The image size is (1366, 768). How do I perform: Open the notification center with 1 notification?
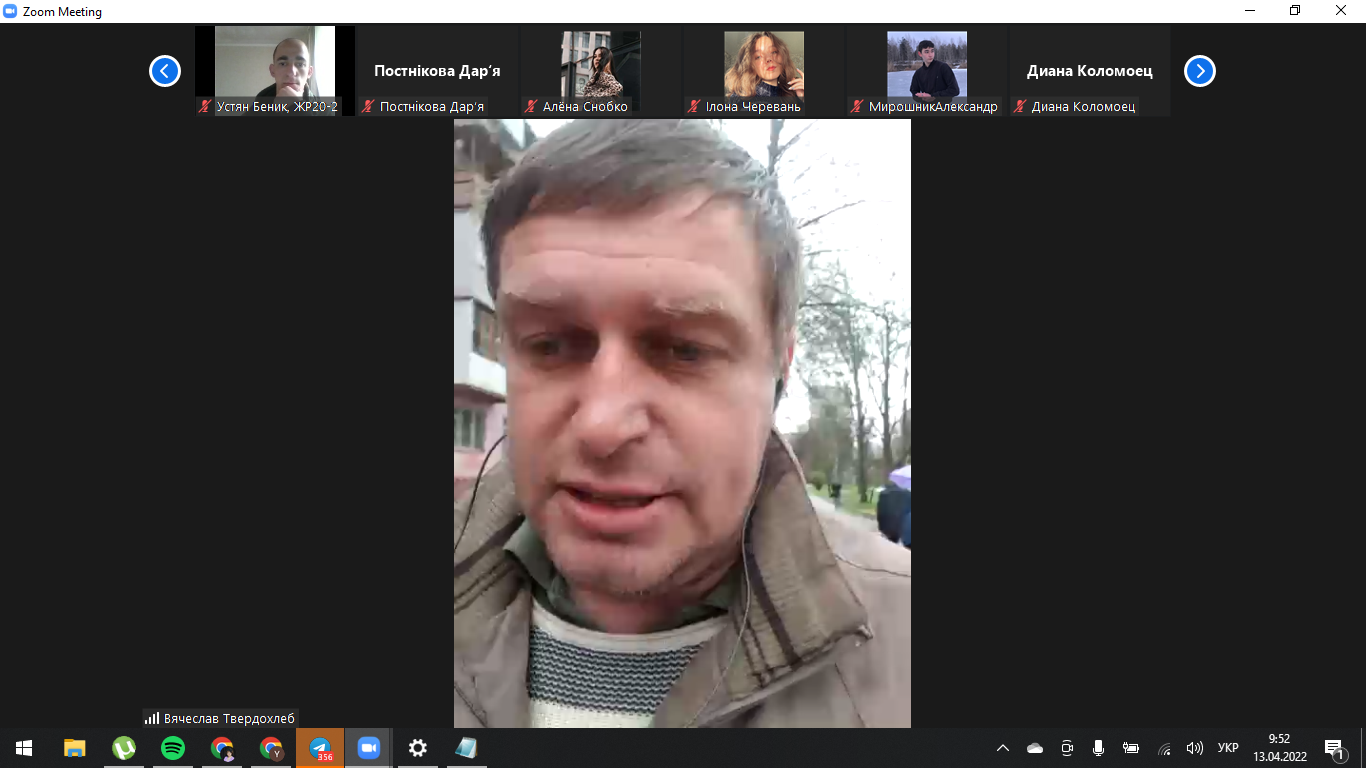1334,748
